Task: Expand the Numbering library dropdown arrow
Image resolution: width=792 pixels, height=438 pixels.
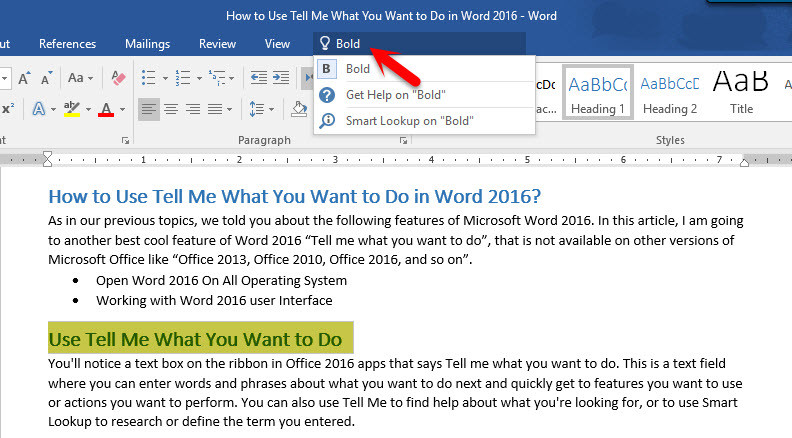Action: coord(199,78)
